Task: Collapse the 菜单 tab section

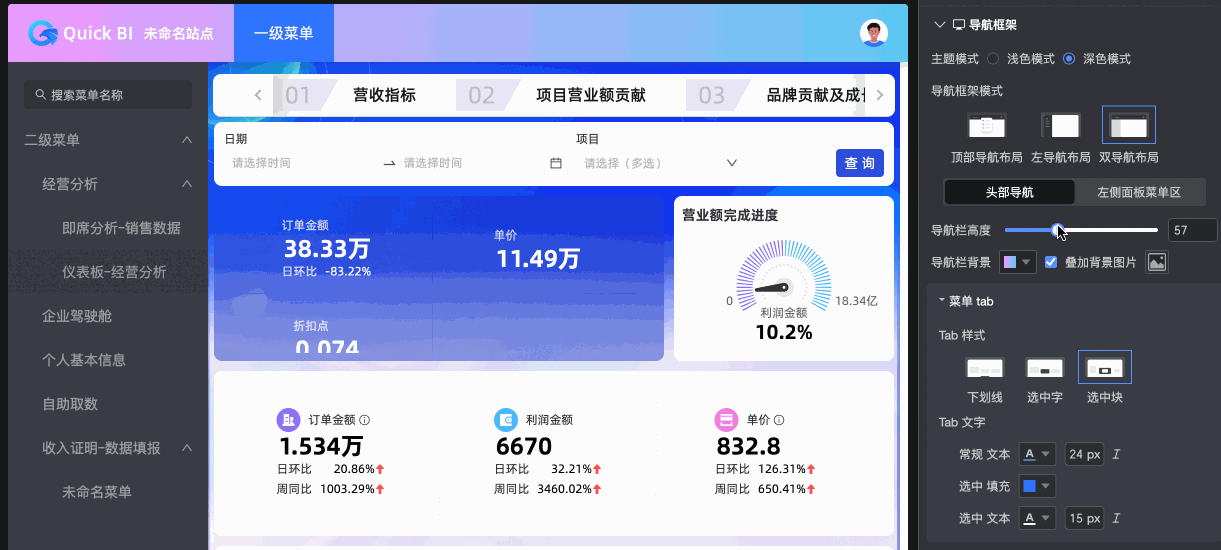Action: point(942,301)
